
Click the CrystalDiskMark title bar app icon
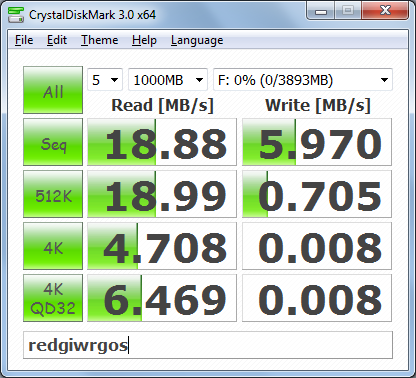pos(16,14)
